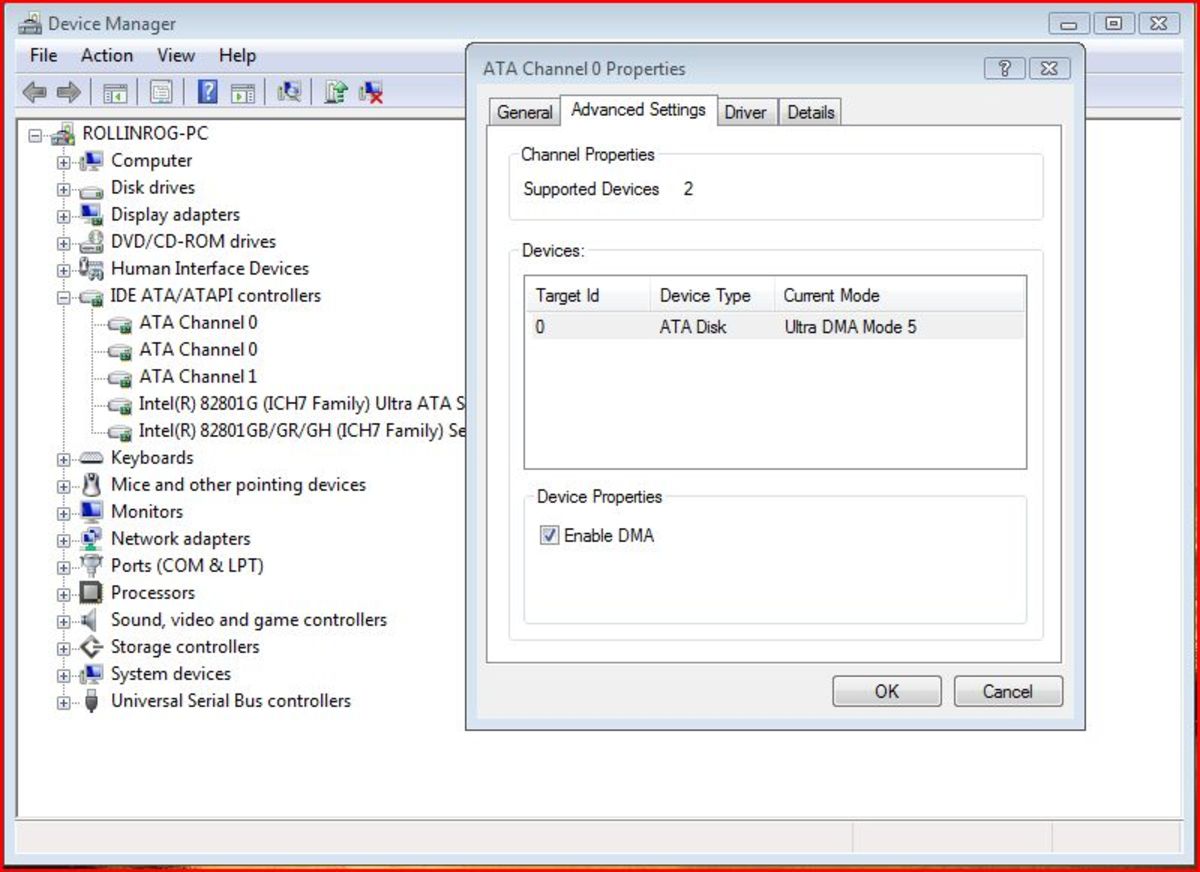Uncheck the Enable DMA checkbox
The height and width of the screenshot is (872, 1200).
coord(548,535)
